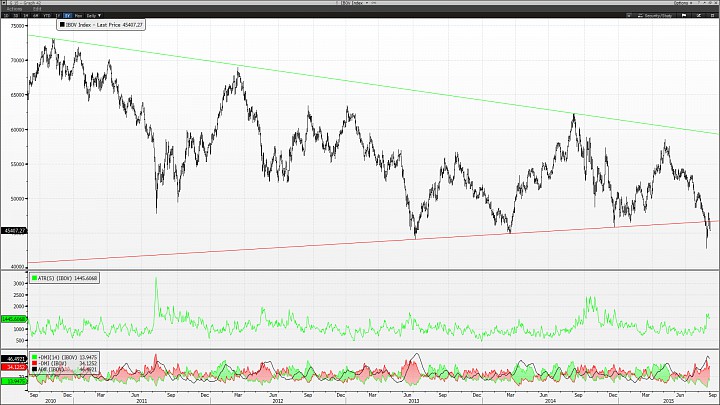Select the 3D time range

16,16
